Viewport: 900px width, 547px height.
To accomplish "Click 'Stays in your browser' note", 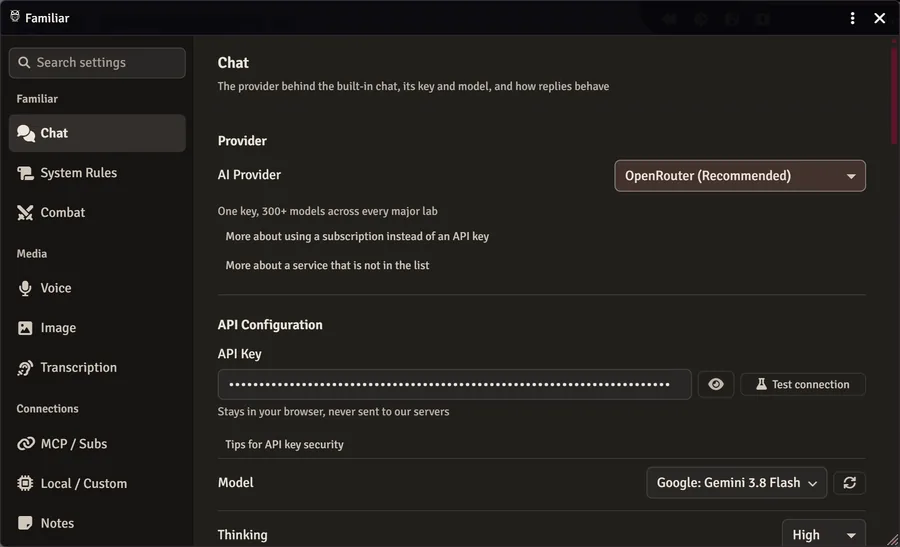I will 333,412.
